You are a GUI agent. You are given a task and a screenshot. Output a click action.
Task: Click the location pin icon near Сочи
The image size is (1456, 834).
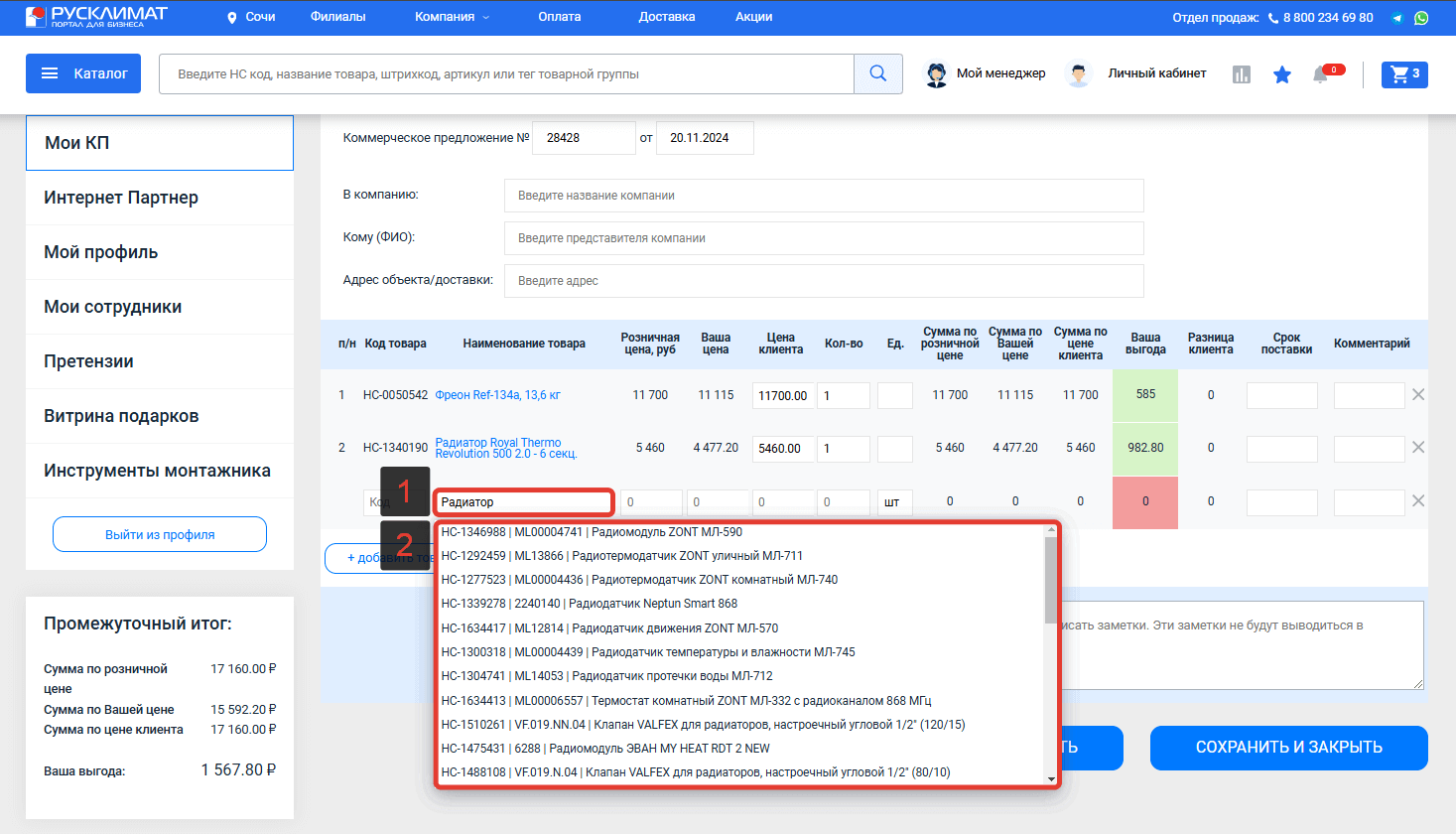click(x=232, y=18)
